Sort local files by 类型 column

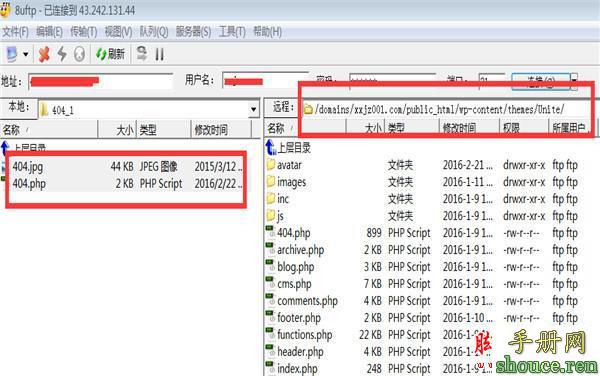pyautogui.click(x=163, y=130)
